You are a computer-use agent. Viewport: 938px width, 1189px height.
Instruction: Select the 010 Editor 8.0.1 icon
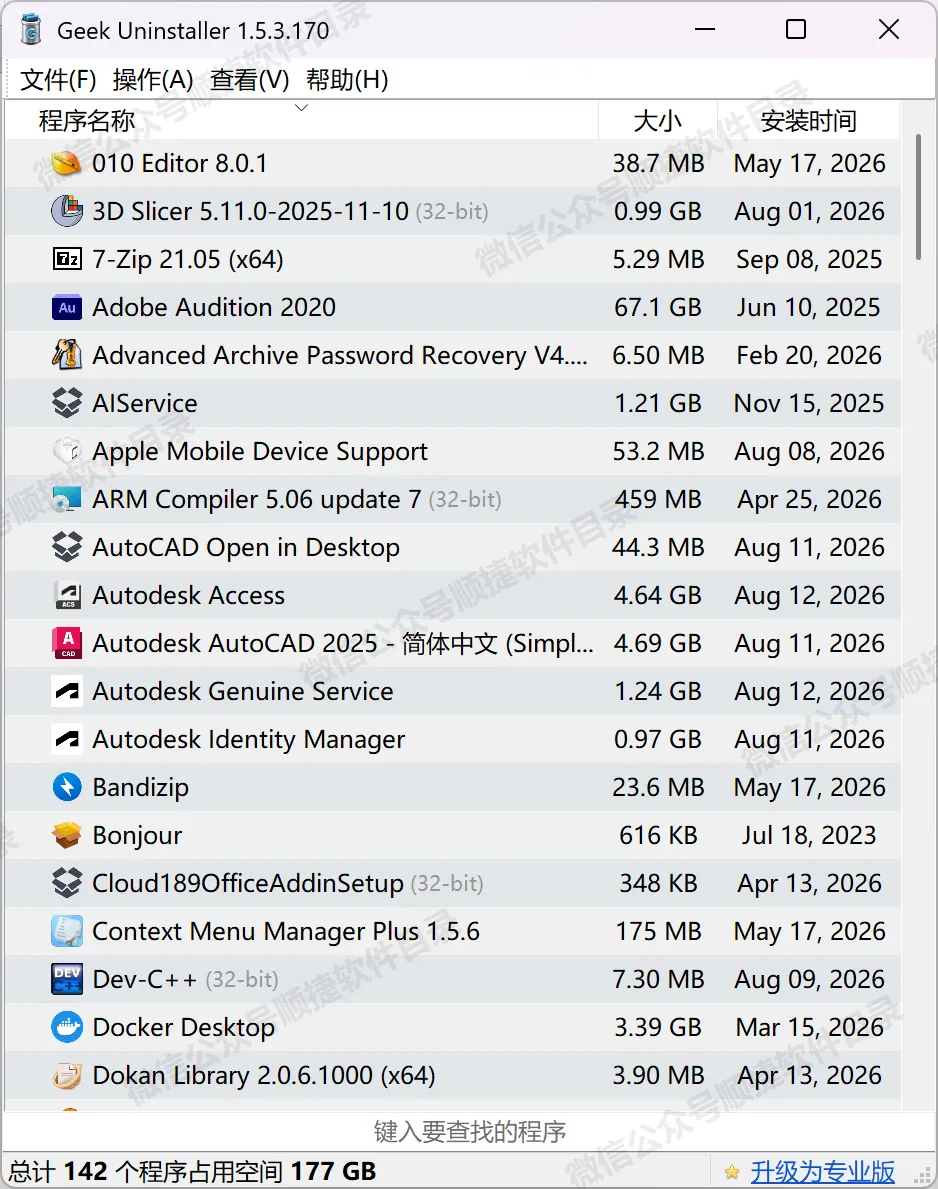click(x=67, y=163)
